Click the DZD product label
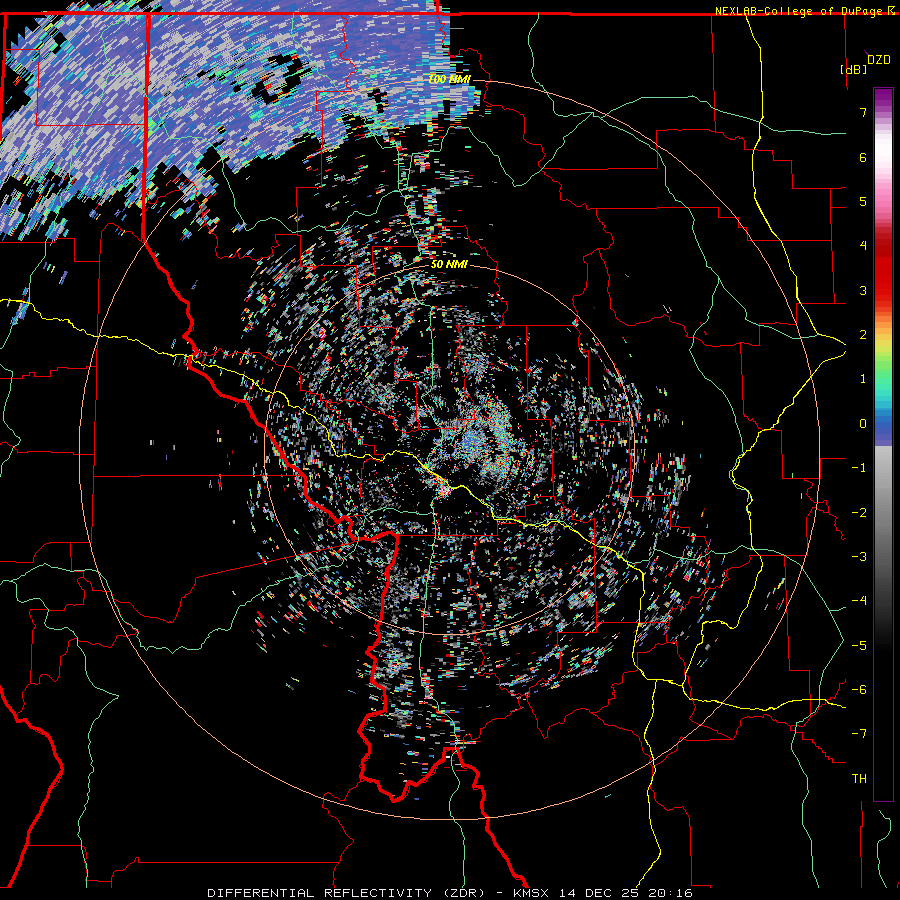This screenshot has width=900, height=900. tap(878, 60)
